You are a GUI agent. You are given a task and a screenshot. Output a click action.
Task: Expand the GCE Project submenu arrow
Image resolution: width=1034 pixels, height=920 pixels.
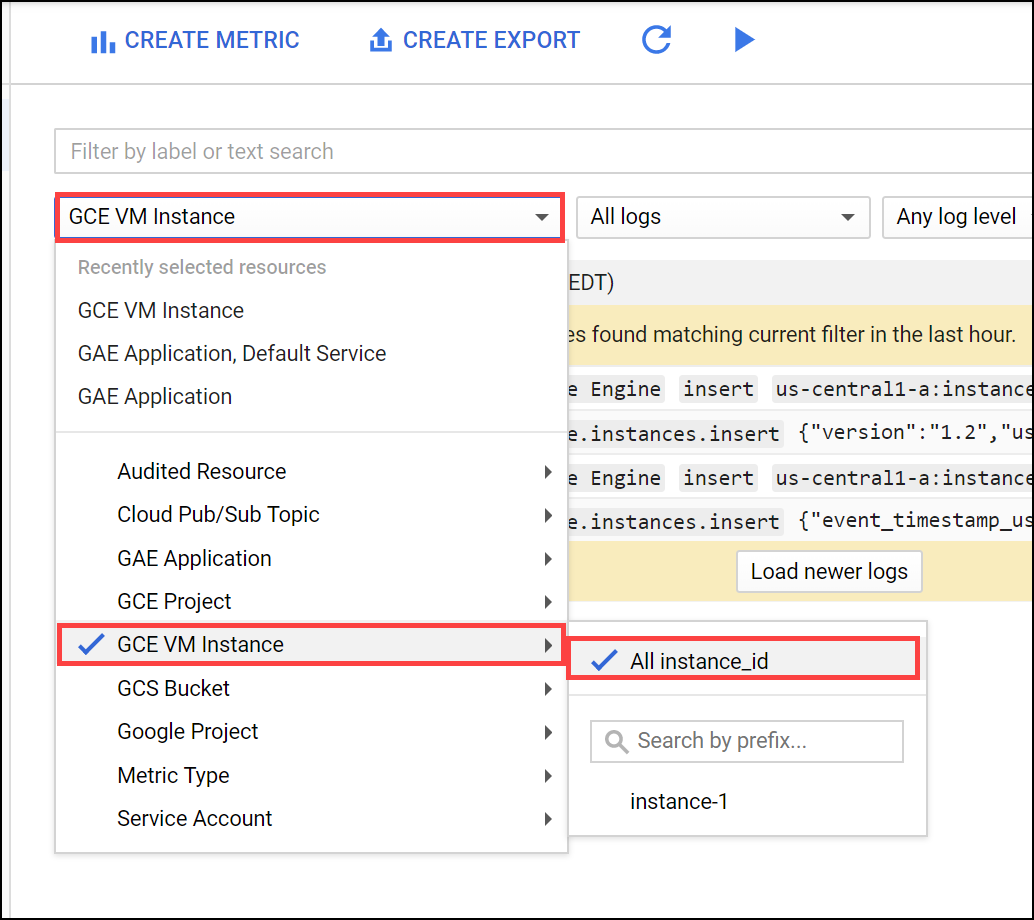(x=548, y=601)
